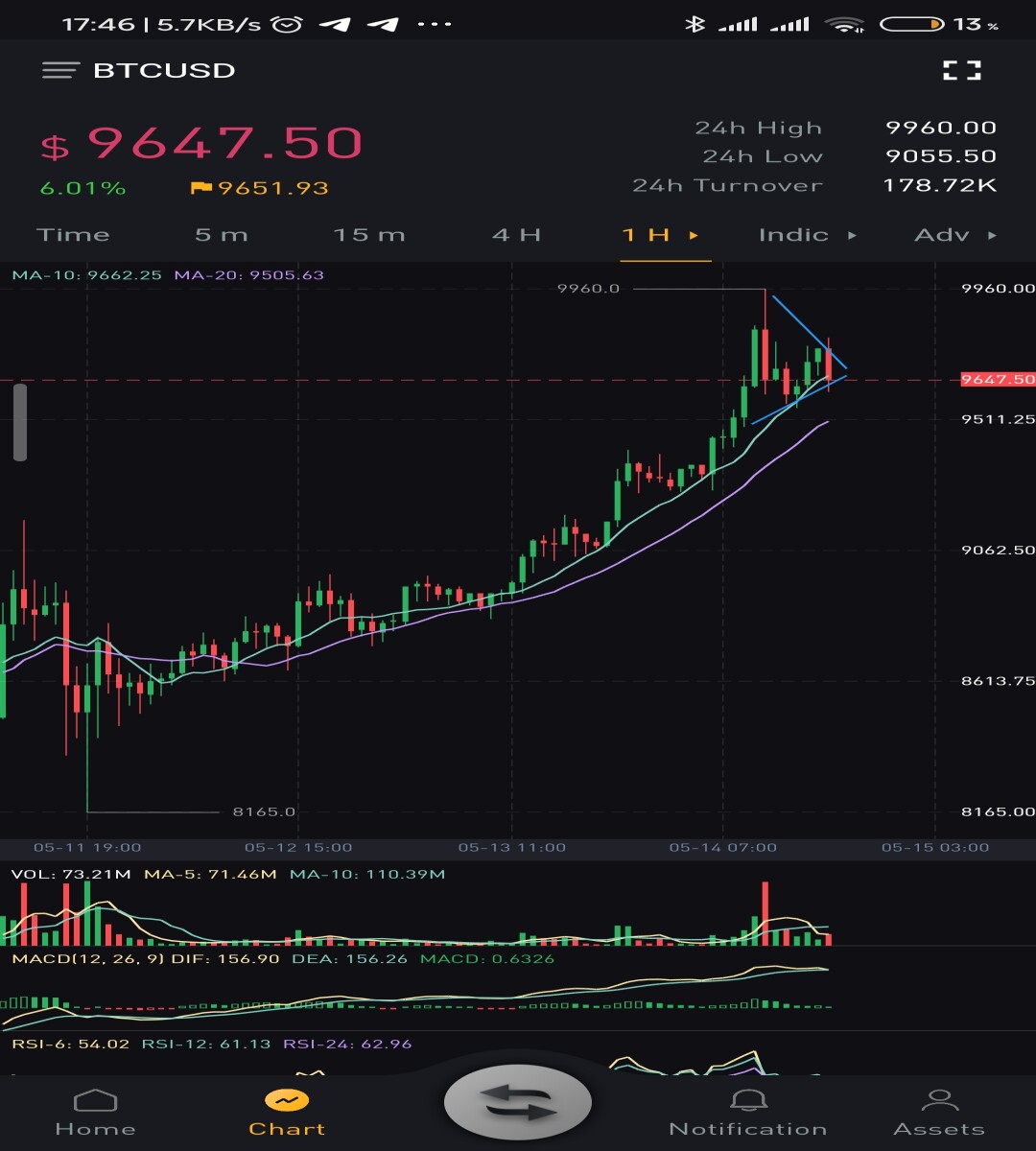Grab the gray vertical handle on chart left
Image resolution: width=1036 pixels, height=1151 pixels.
tap(20, 422)
